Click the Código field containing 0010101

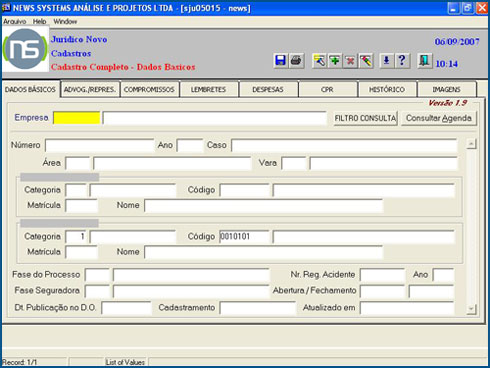click(x=244, y=237)
